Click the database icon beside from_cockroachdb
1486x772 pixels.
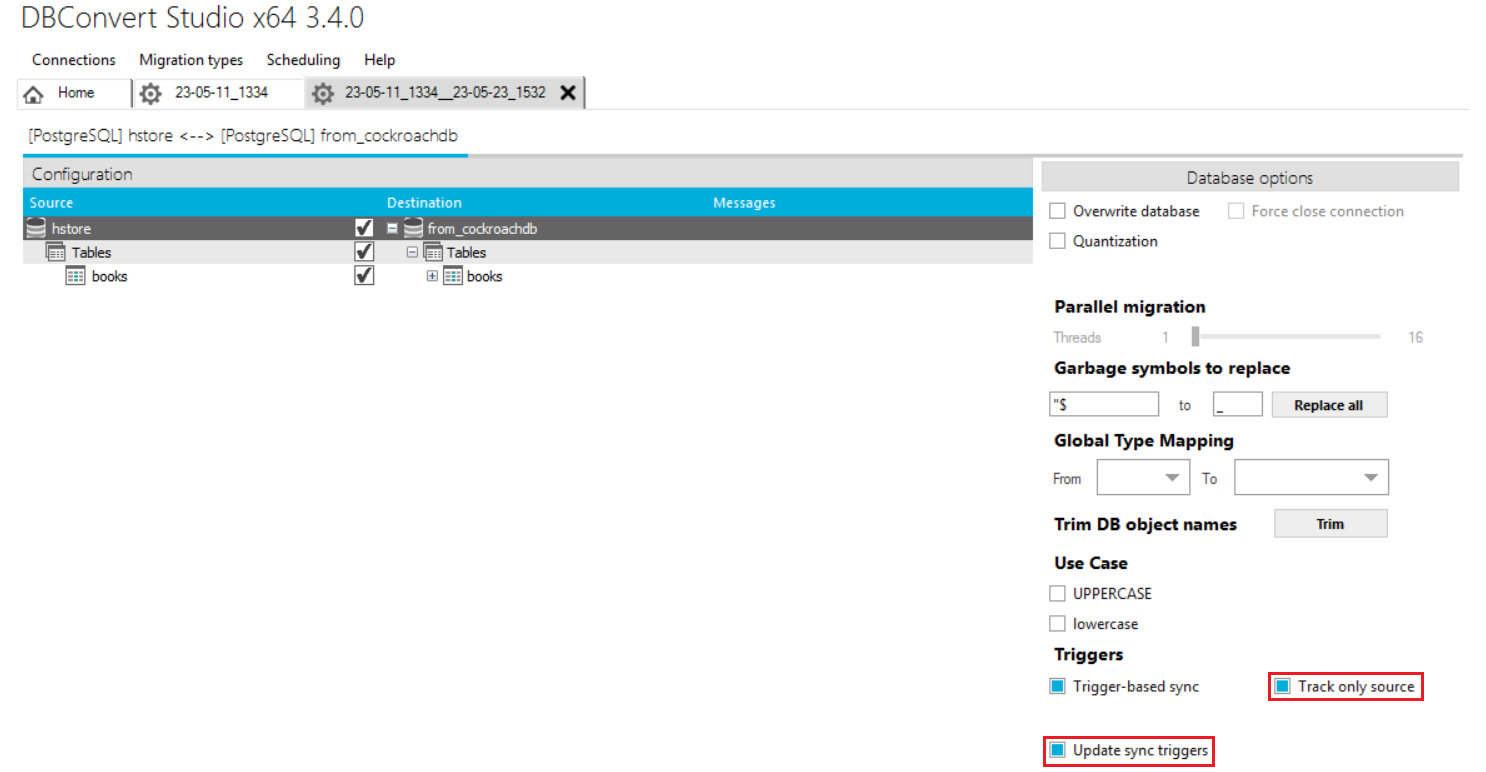pyautogui.click(x=413, y=229)
